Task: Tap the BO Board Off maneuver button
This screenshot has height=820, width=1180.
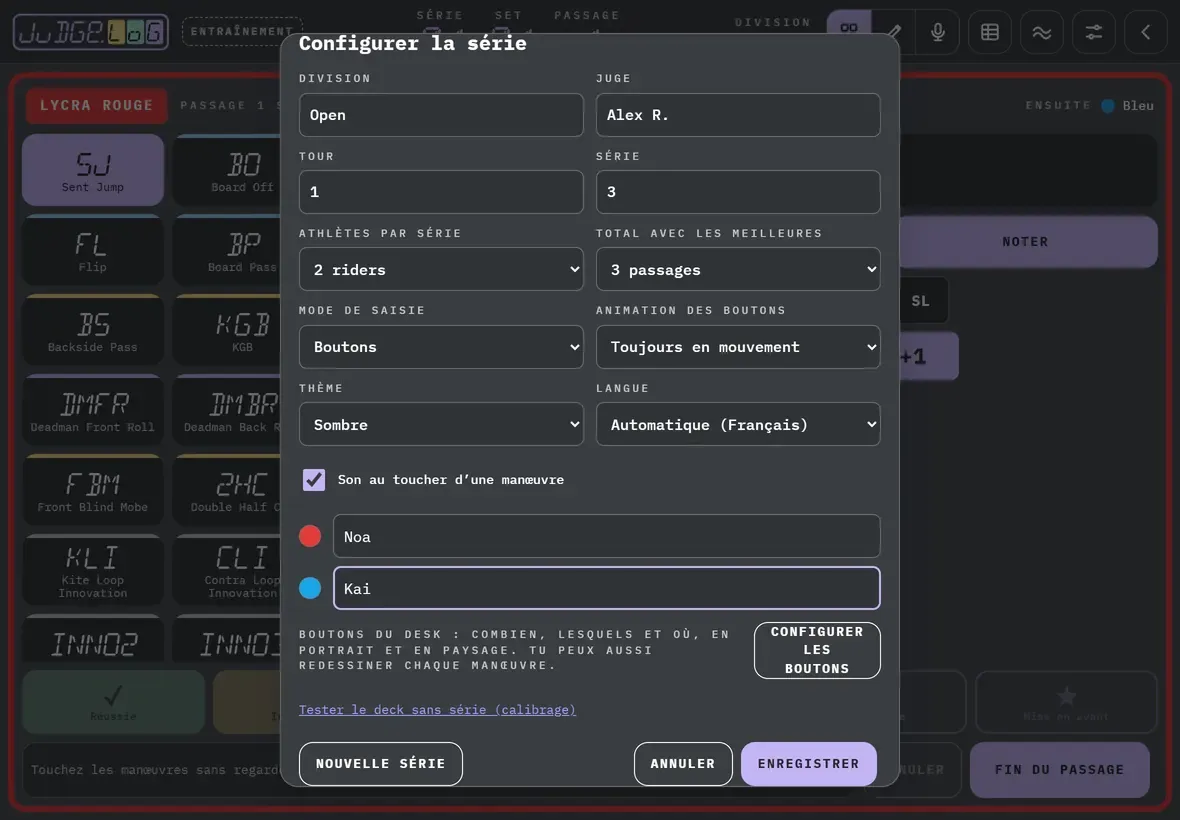Action: tap(227, 170)
